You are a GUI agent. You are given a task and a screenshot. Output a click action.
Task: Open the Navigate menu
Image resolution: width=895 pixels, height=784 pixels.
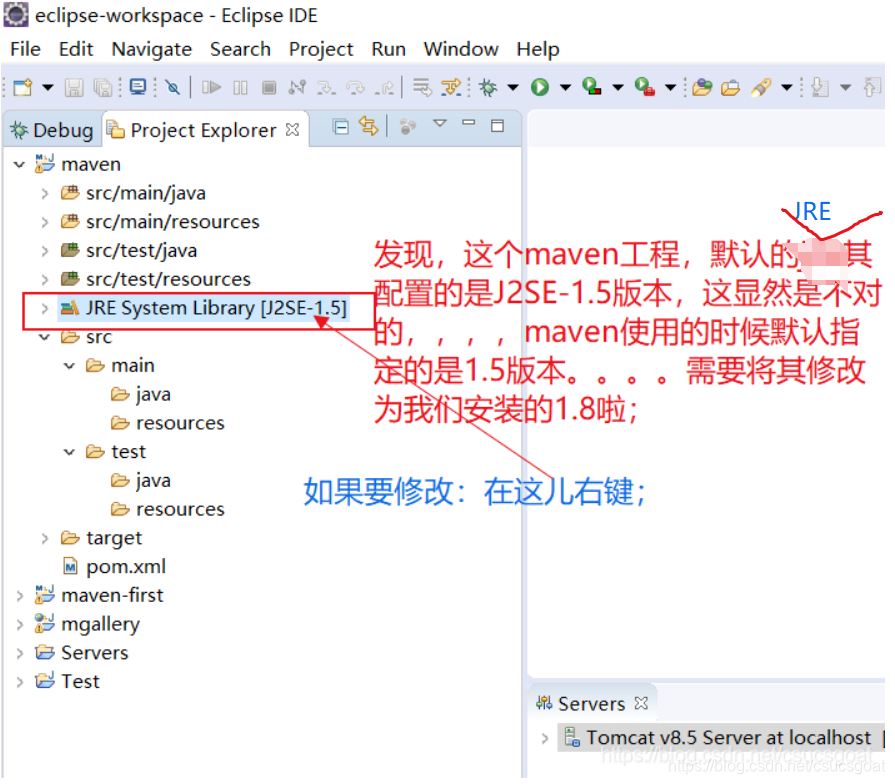point(152,50)
